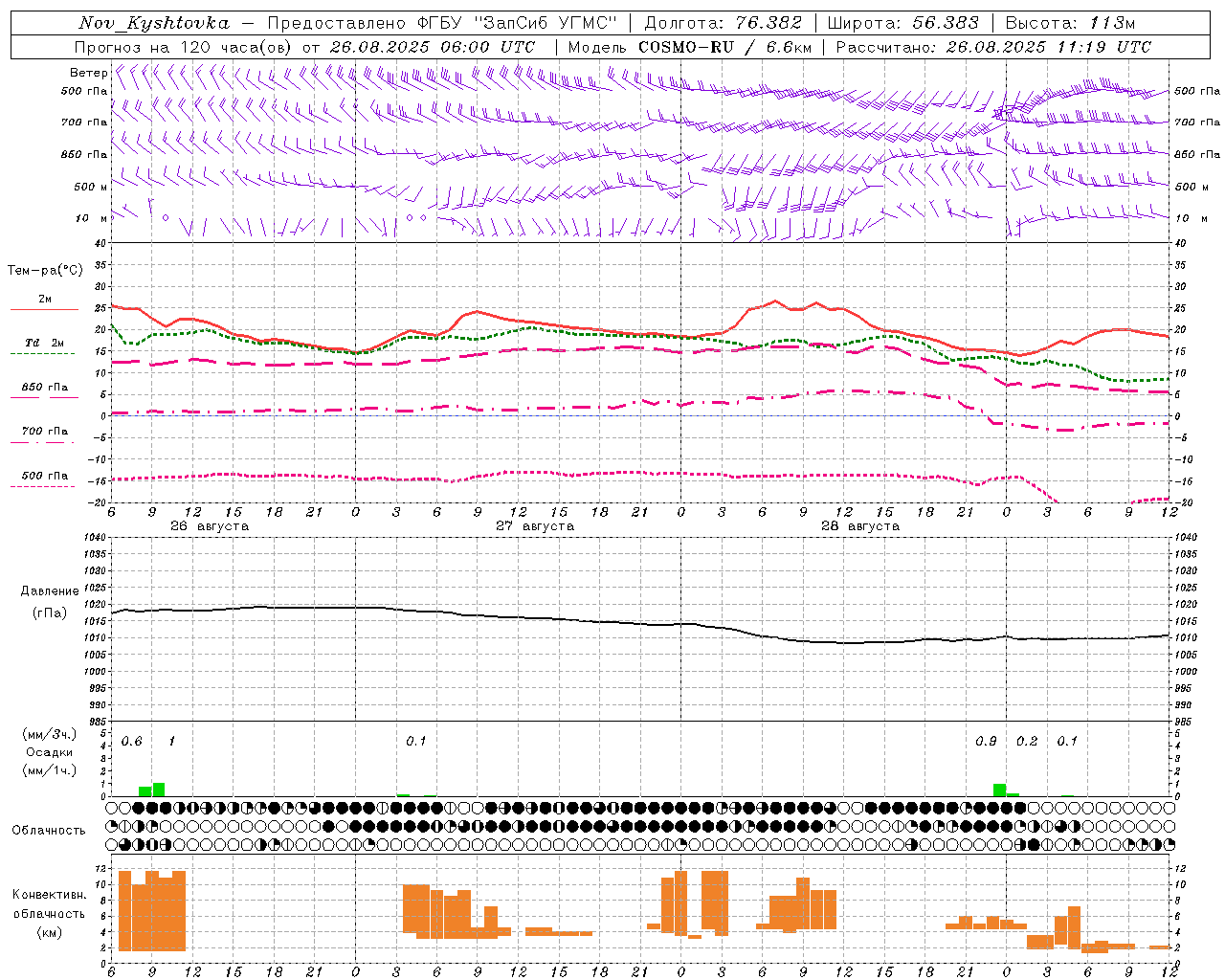Select the latitude value Широта: 56.383
The image size is (1225, 980).
pyautogui.click(x=902, y=23)
